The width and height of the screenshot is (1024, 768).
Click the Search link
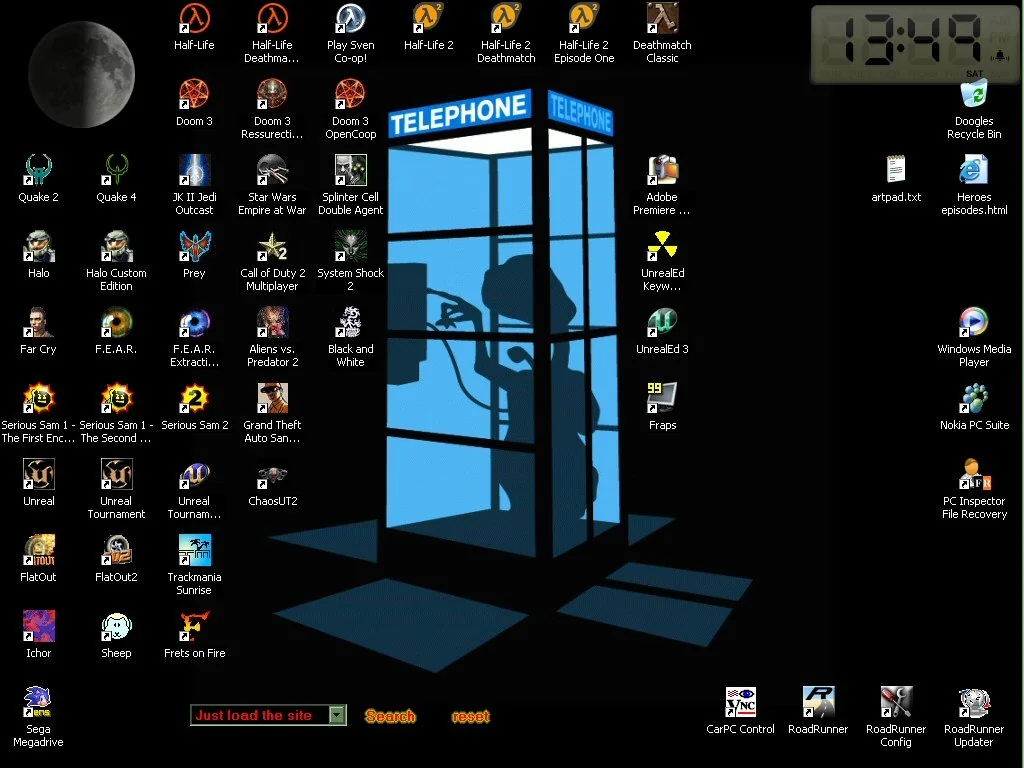[x=390, y=716]
